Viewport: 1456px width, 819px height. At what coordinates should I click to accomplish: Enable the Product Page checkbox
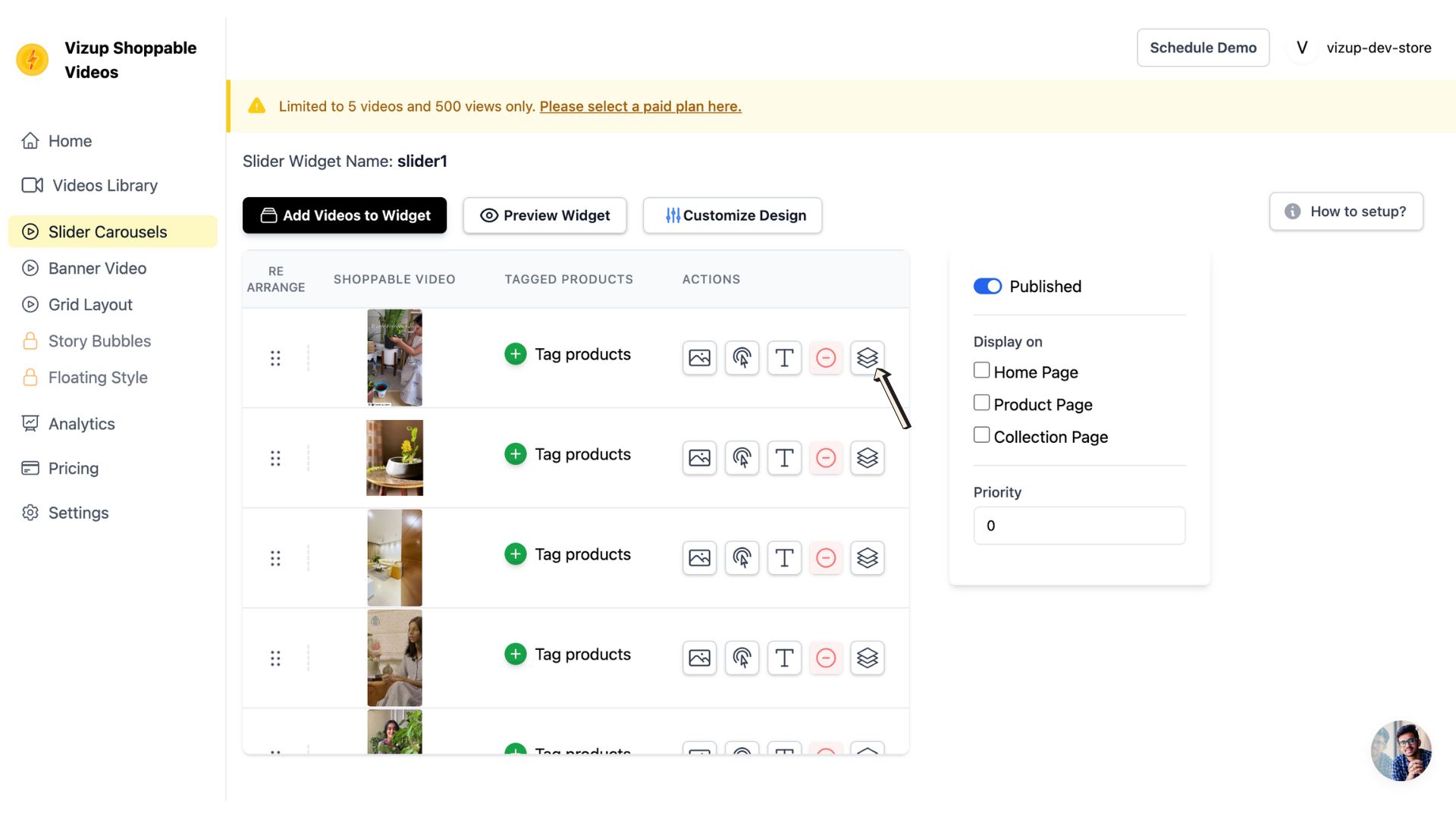pyautogui.click(x=981, y=403)
